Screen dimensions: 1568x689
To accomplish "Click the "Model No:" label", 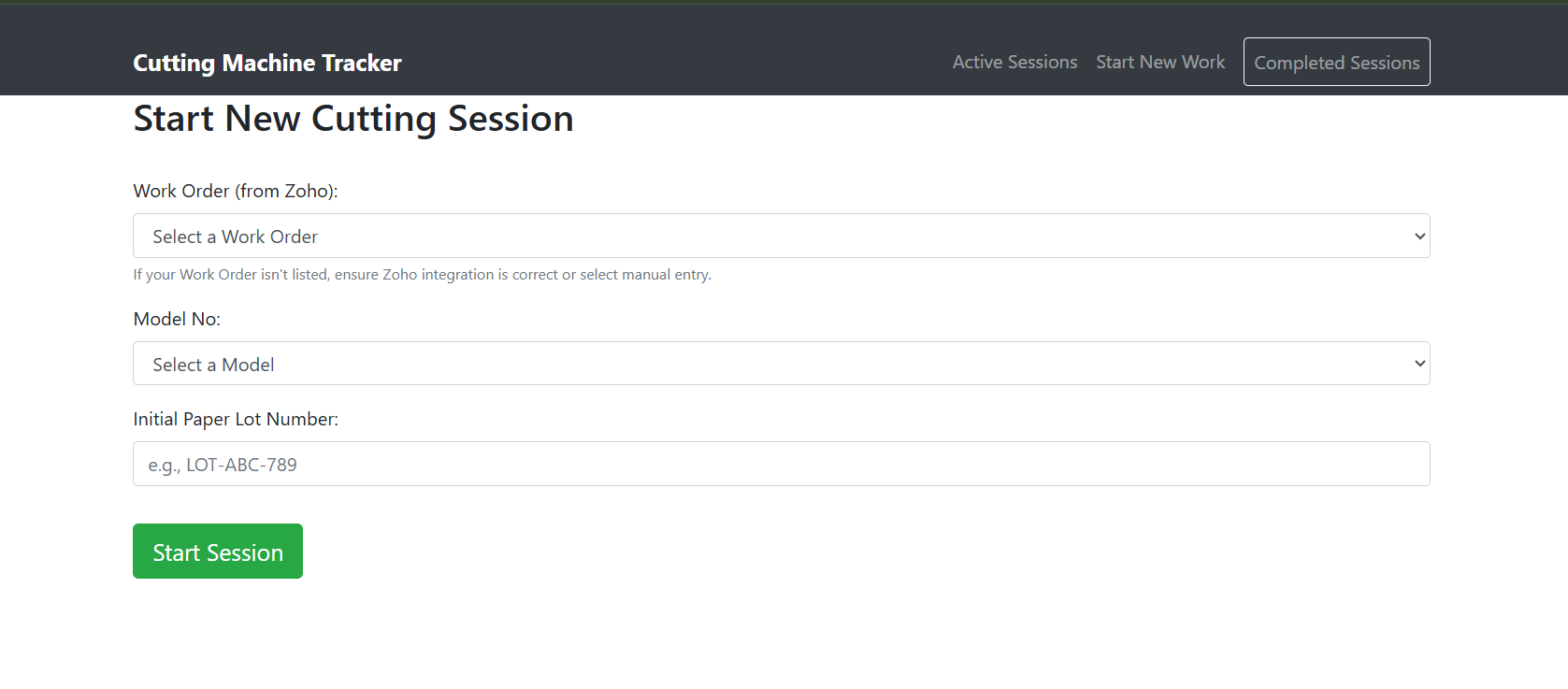I will click(x=177, y=319).
